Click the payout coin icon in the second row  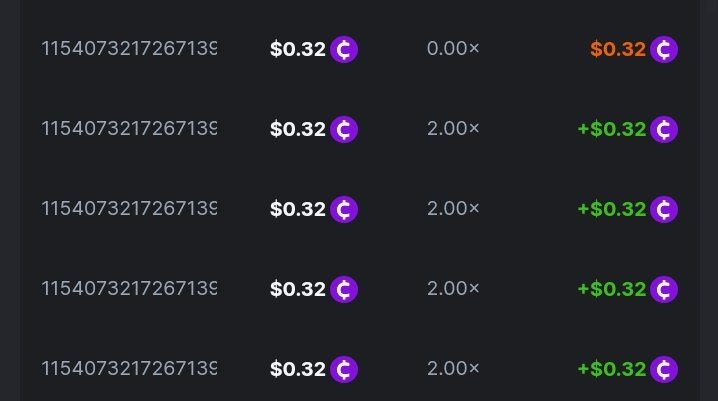(664, 129)
